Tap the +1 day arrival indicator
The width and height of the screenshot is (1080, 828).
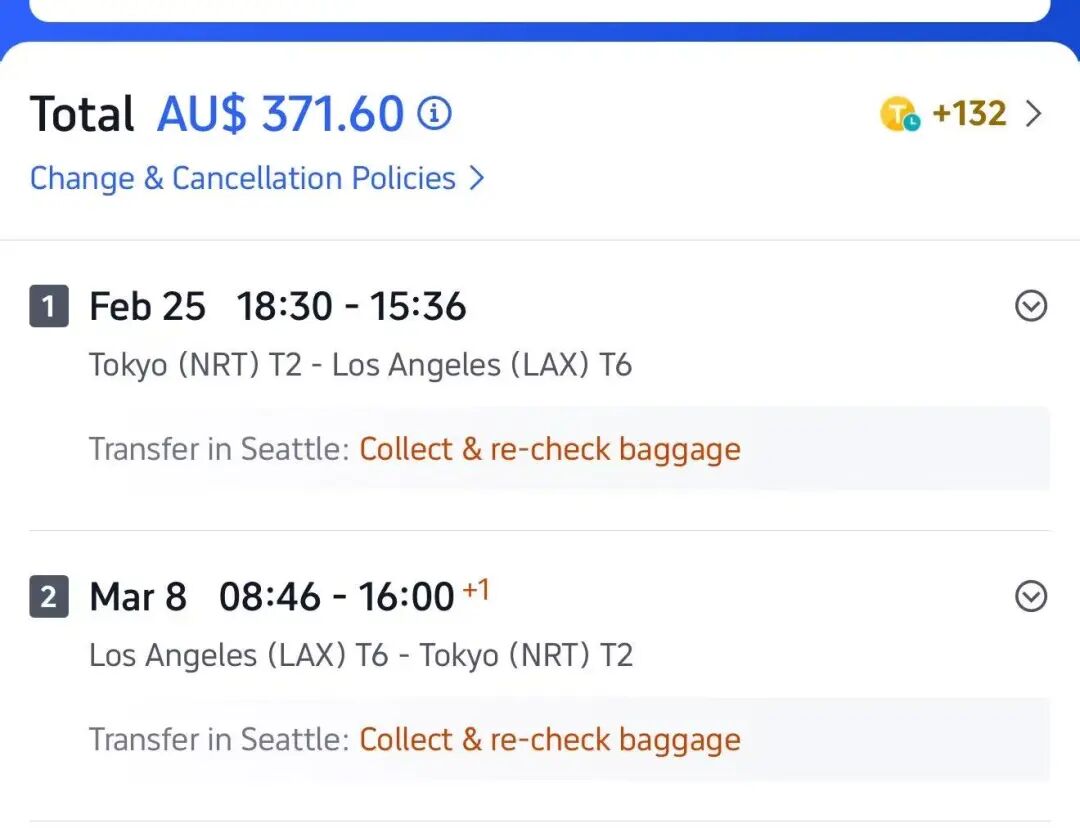tap(475, 590)
